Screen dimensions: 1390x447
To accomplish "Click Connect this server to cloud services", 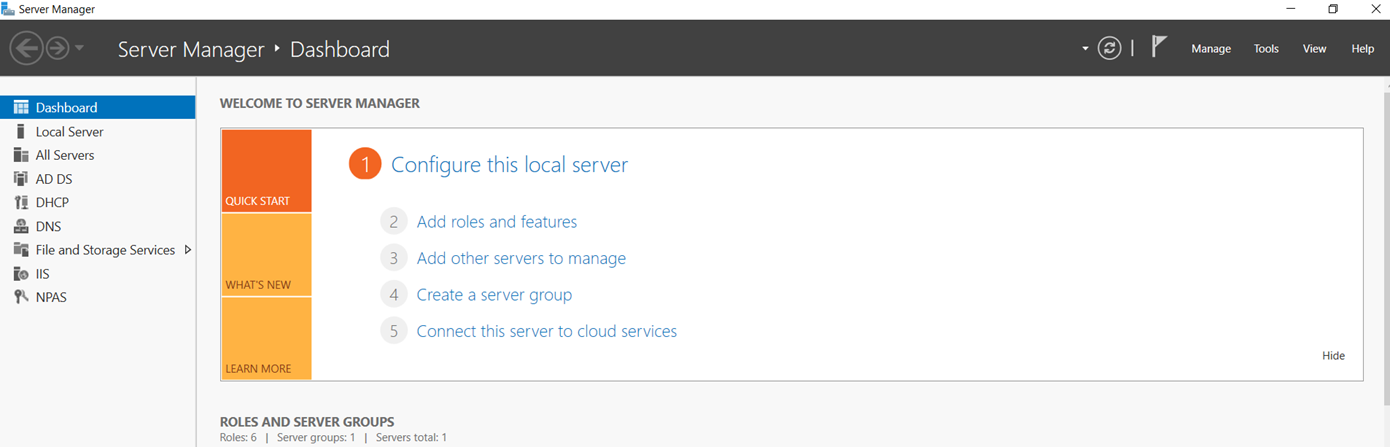I will [547, 331].
